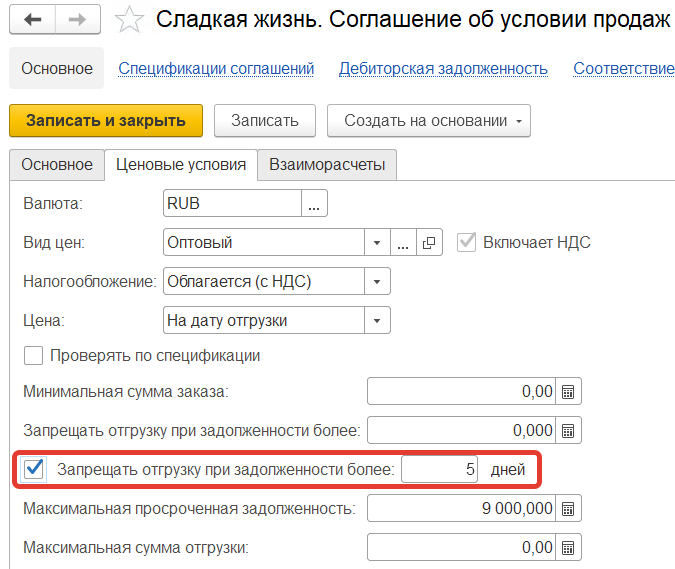Screen dimensions: 675x569
Task: Open calculator for Запрещать отгрузку debt amount
Action: (569, 431)
